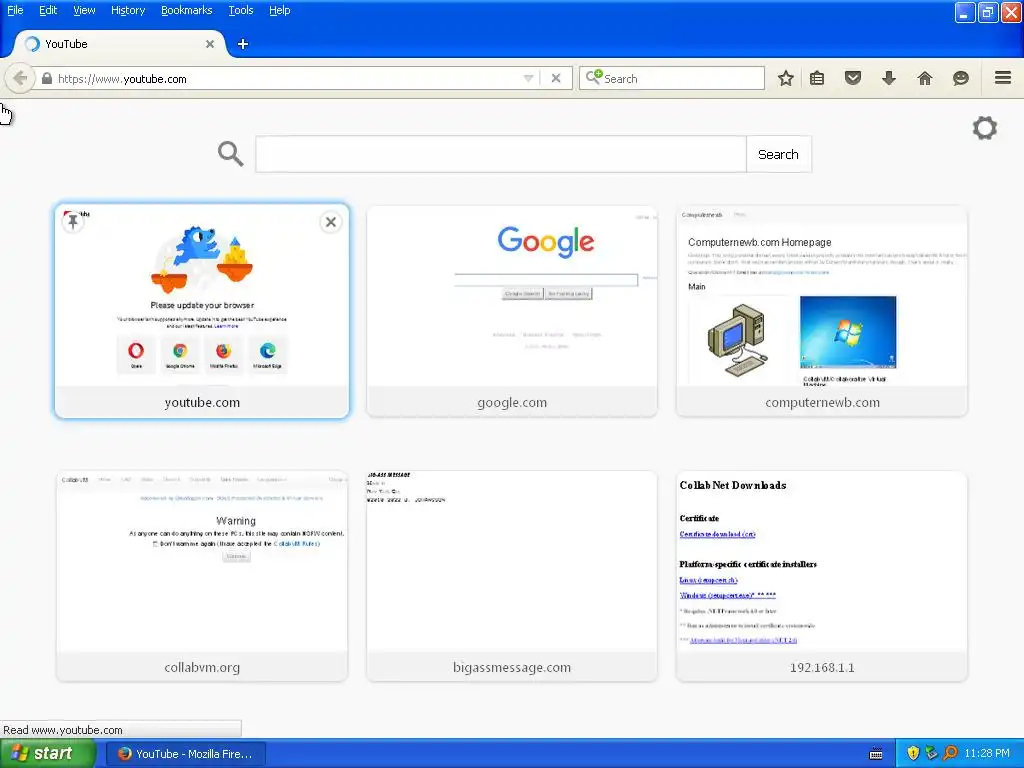Click the new tab page Search button

pyautogui.click(x=778, y=154)
